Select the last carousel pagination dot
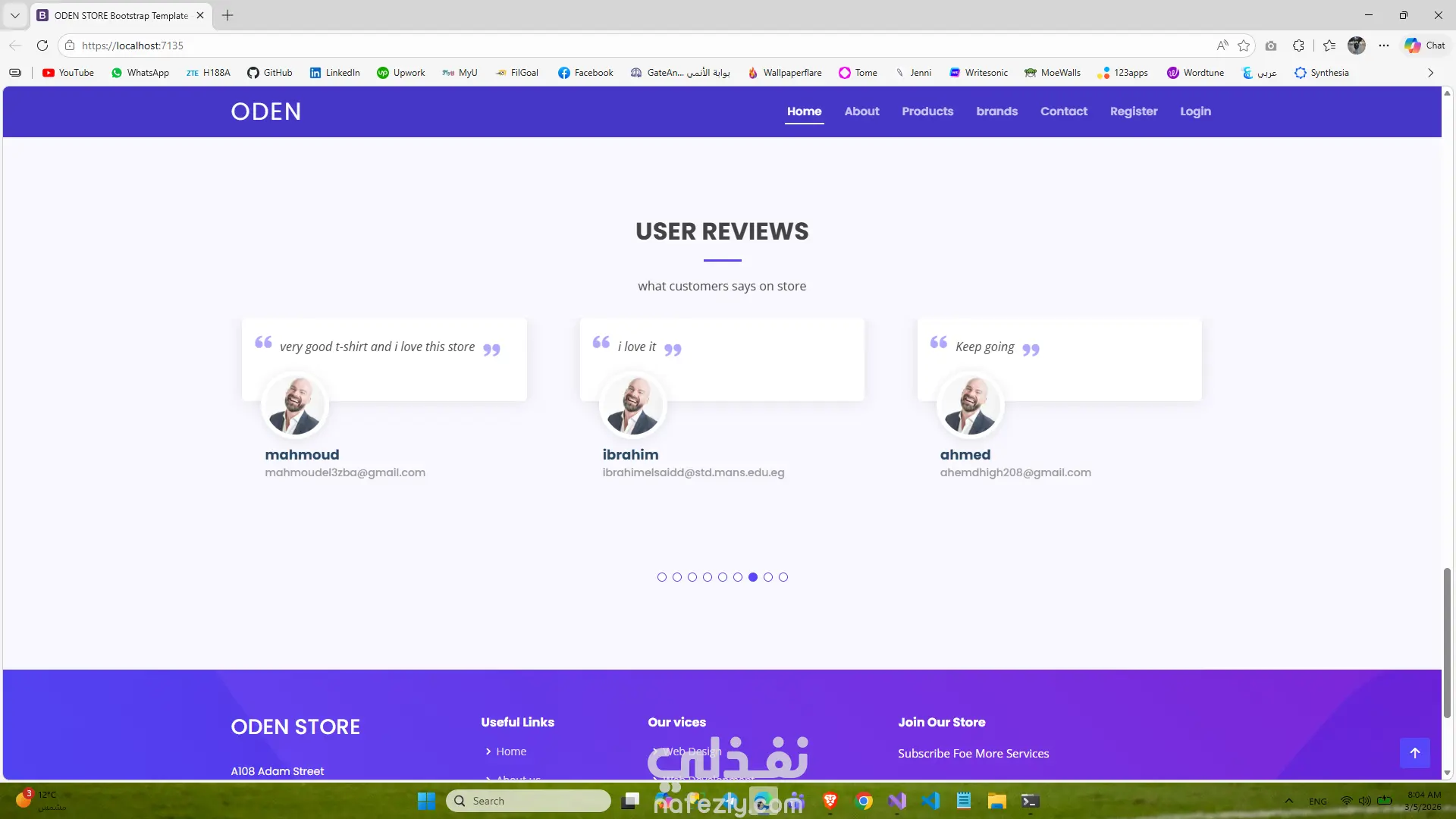 pyautogui.click(x=783, y=577)
